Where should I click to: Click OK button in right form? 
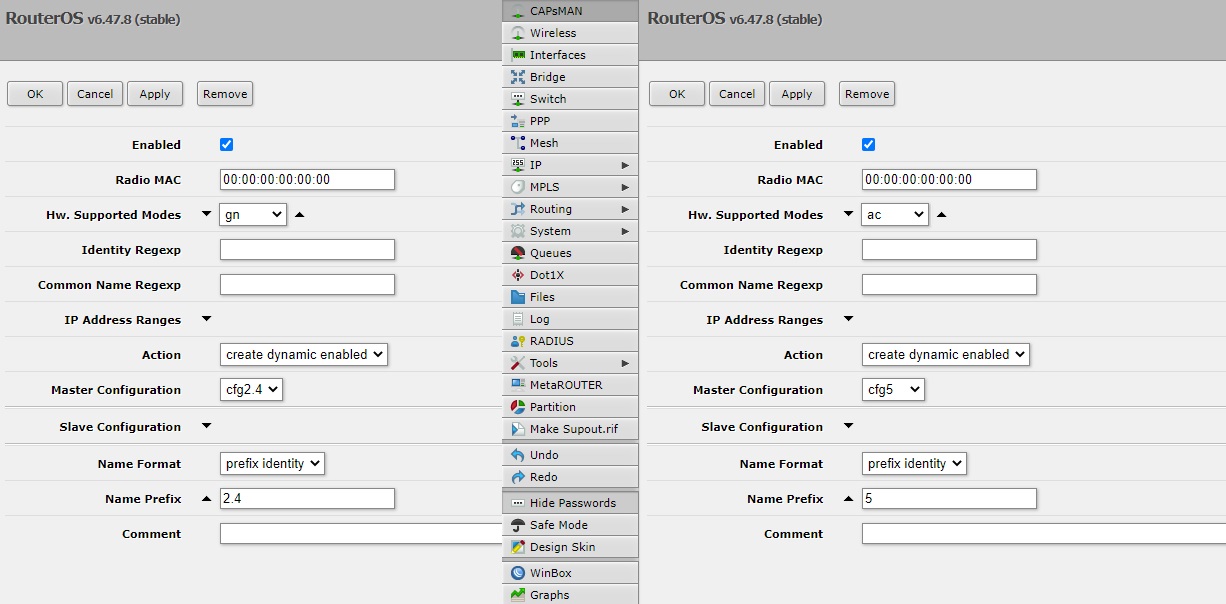click(677, 94)
